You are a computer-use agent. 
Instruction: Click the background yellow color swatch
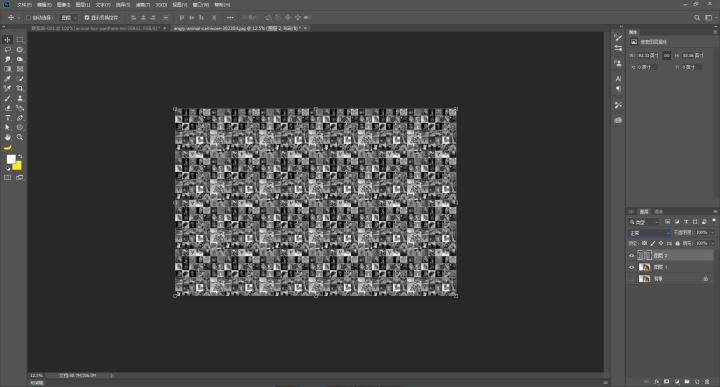tap(17, 165)
